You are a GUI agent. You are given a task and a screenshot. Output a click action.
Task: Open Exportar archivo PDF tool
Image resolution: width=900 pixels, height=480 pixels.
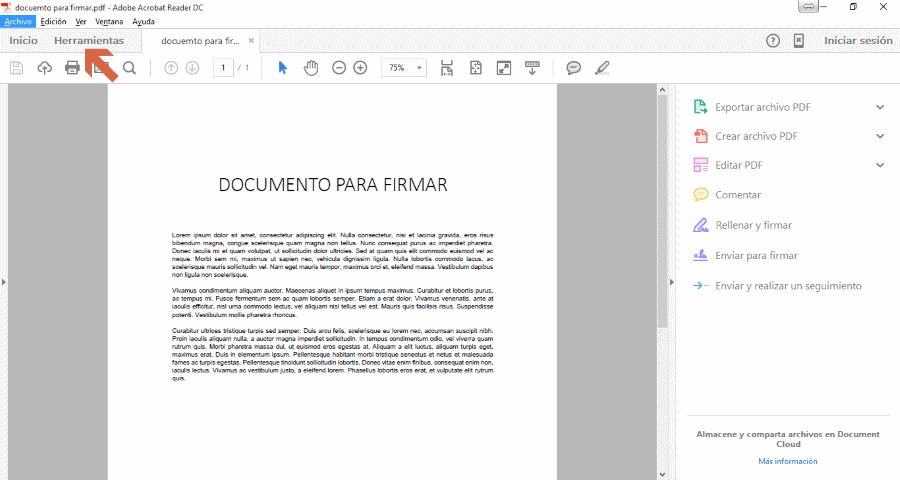763,107
